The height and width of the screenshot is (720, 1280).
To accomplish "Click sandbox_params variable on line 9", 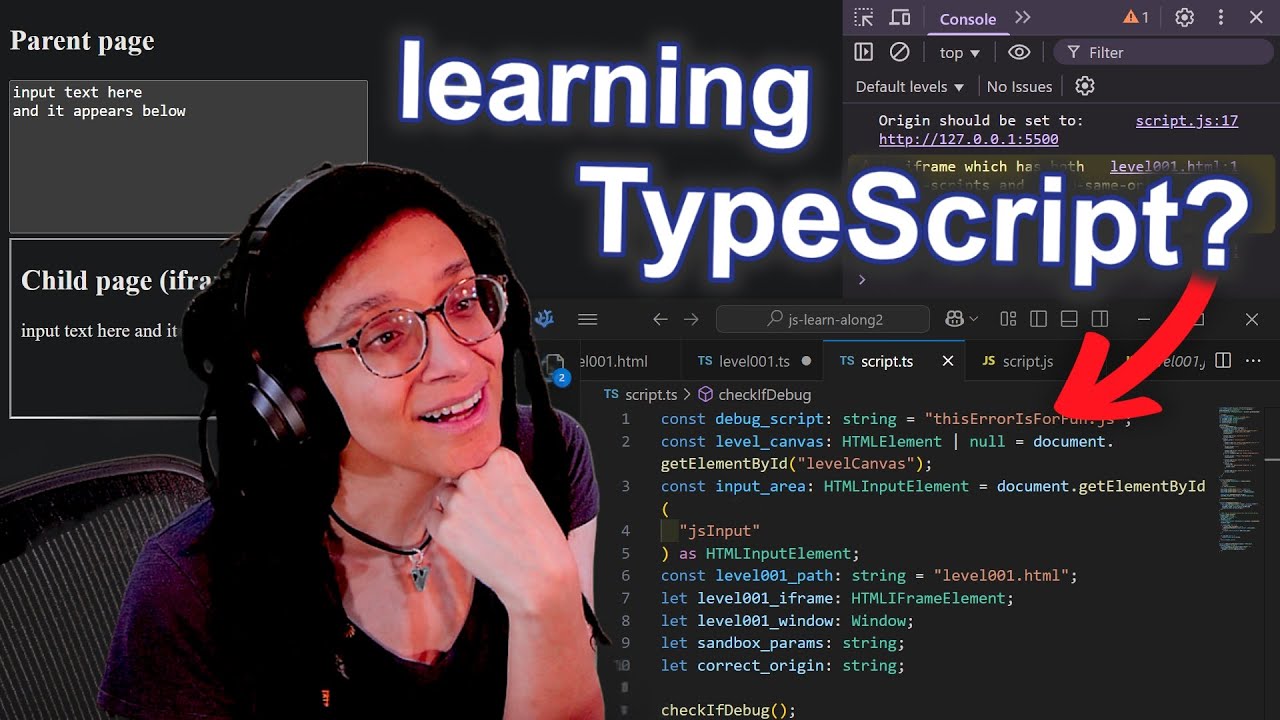I will pos(760,643).
